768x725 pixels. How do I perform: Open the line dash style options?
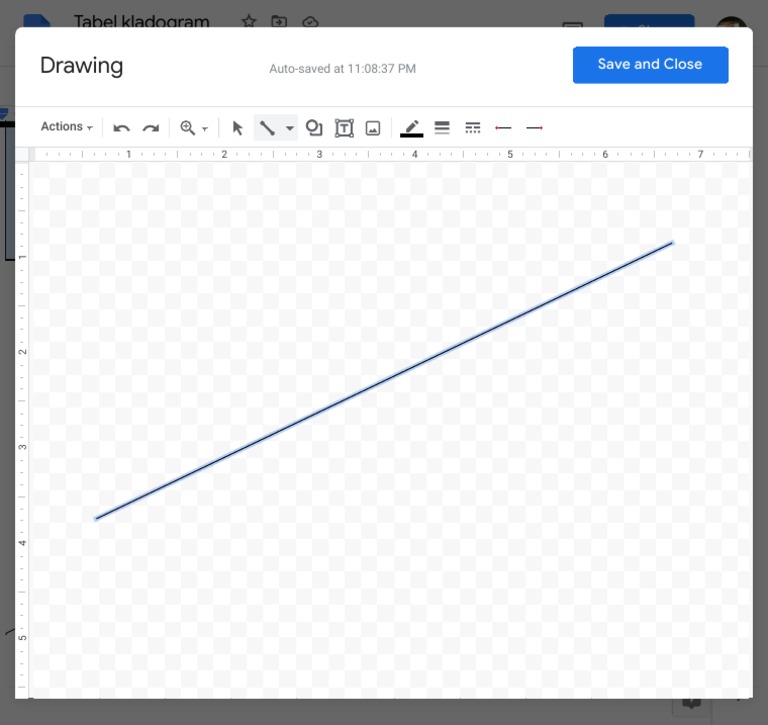click(x=473, y=128)
